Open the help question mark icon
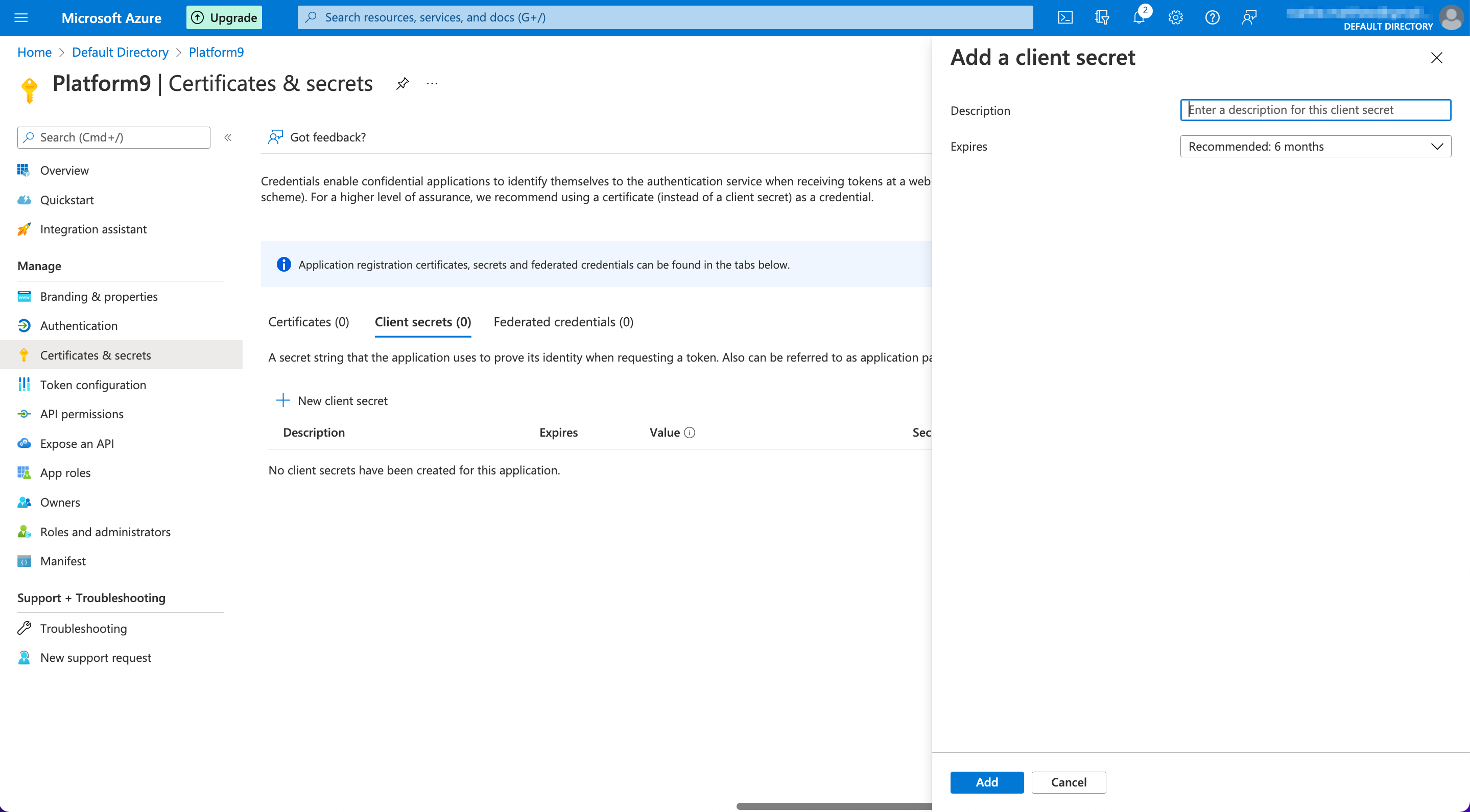The image size is (1470, 812). click(1212, 18)
